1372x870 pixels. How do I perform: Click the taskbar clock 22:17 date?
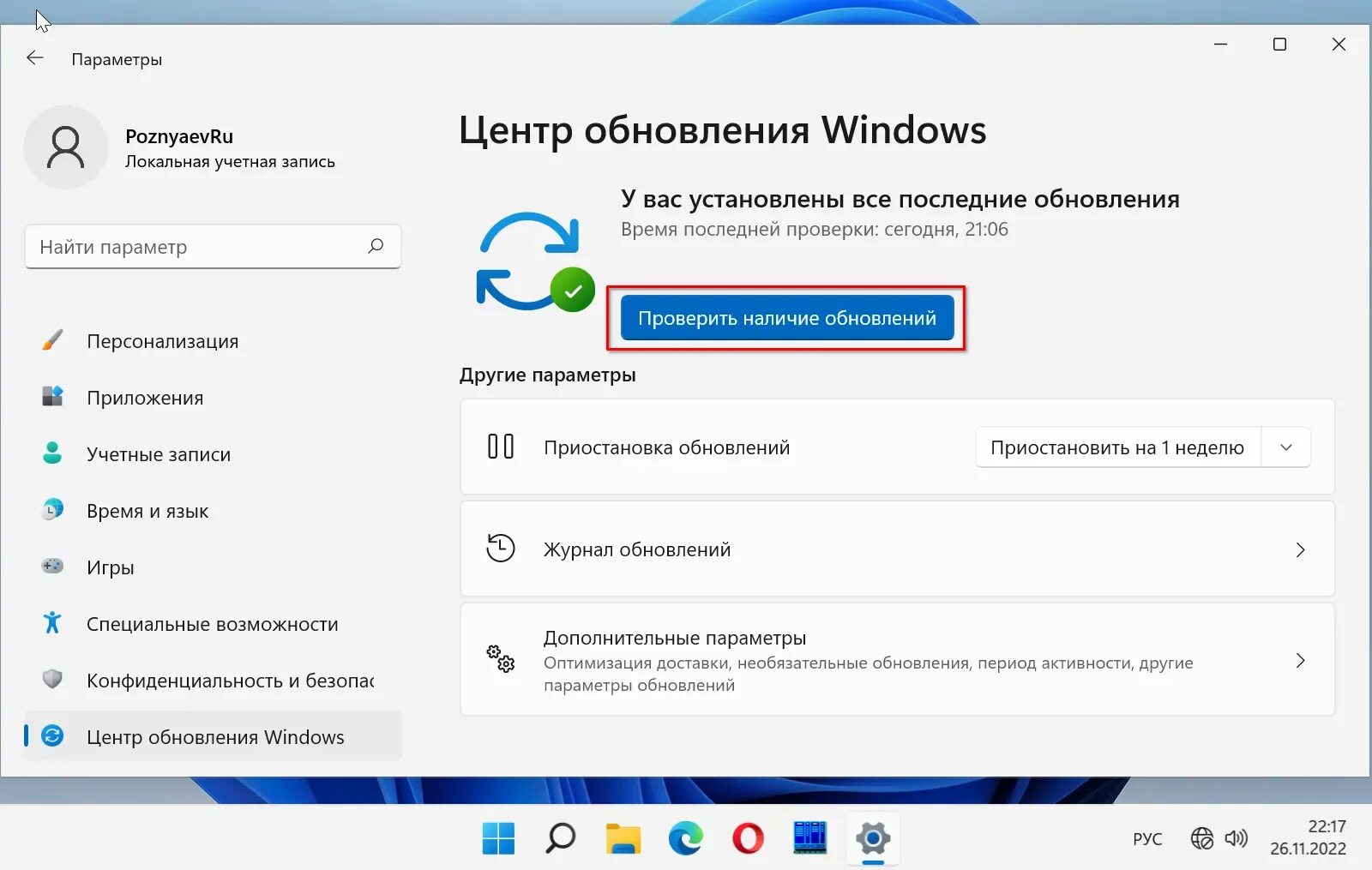tap(1308, 837)
